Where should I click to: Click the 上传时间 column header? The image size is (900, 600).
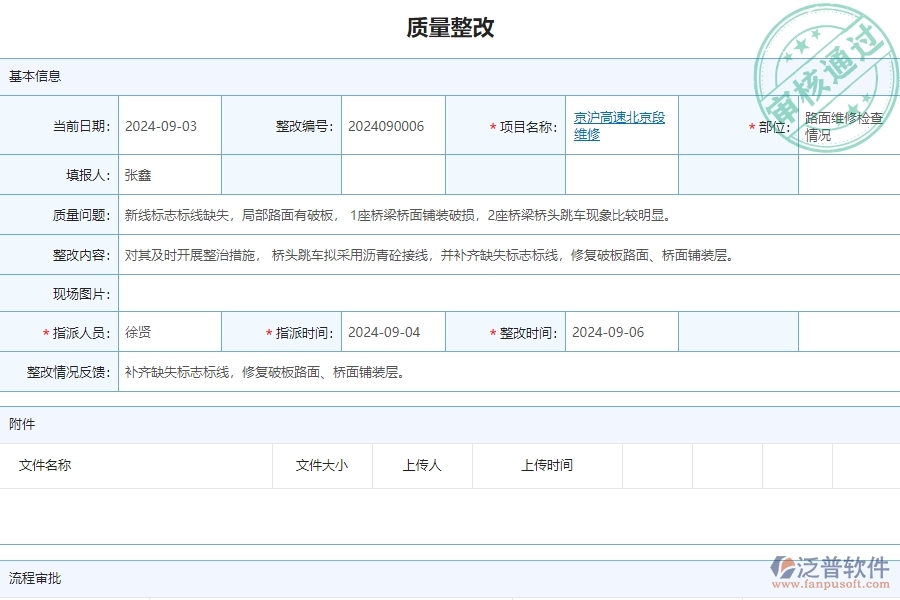pyautogui.click(x=544, y=465)
